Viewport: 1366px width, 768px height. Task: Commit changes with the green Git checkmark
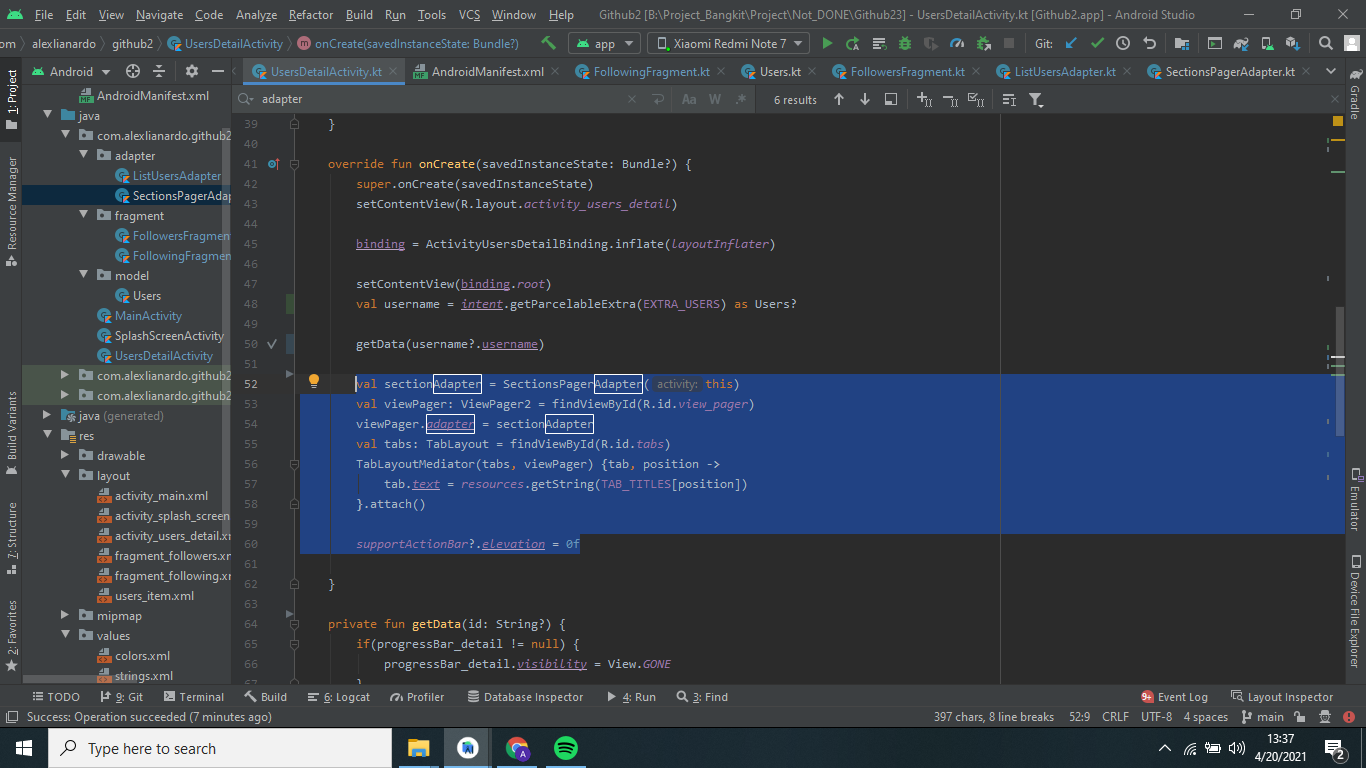pyautogui.click(x=1097, y=44)
